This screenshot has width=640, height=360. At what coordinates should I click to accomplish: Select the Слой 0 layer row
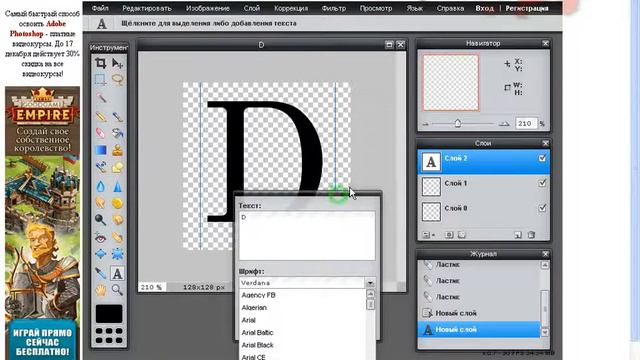pyautogui.click(x=484, y=211)
